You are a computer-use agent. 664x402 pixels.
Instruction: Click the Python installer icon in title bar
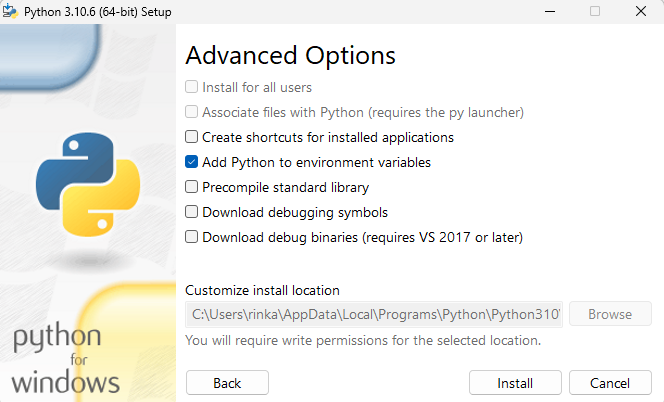(11, 11)
